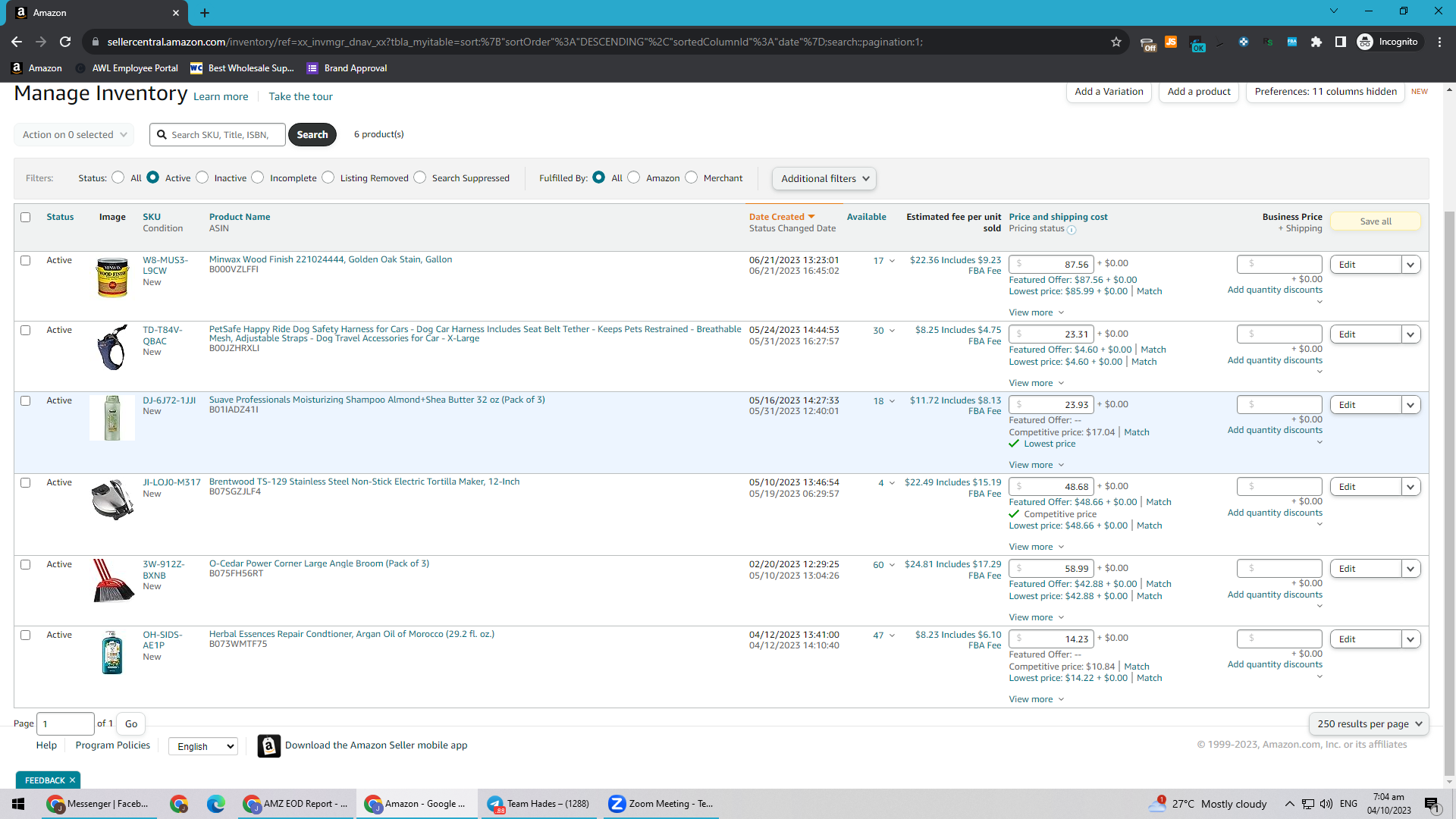Open the Brand Approval bookmark
The width and height of the screenshot is (1456, 819).
pos(347,68)
